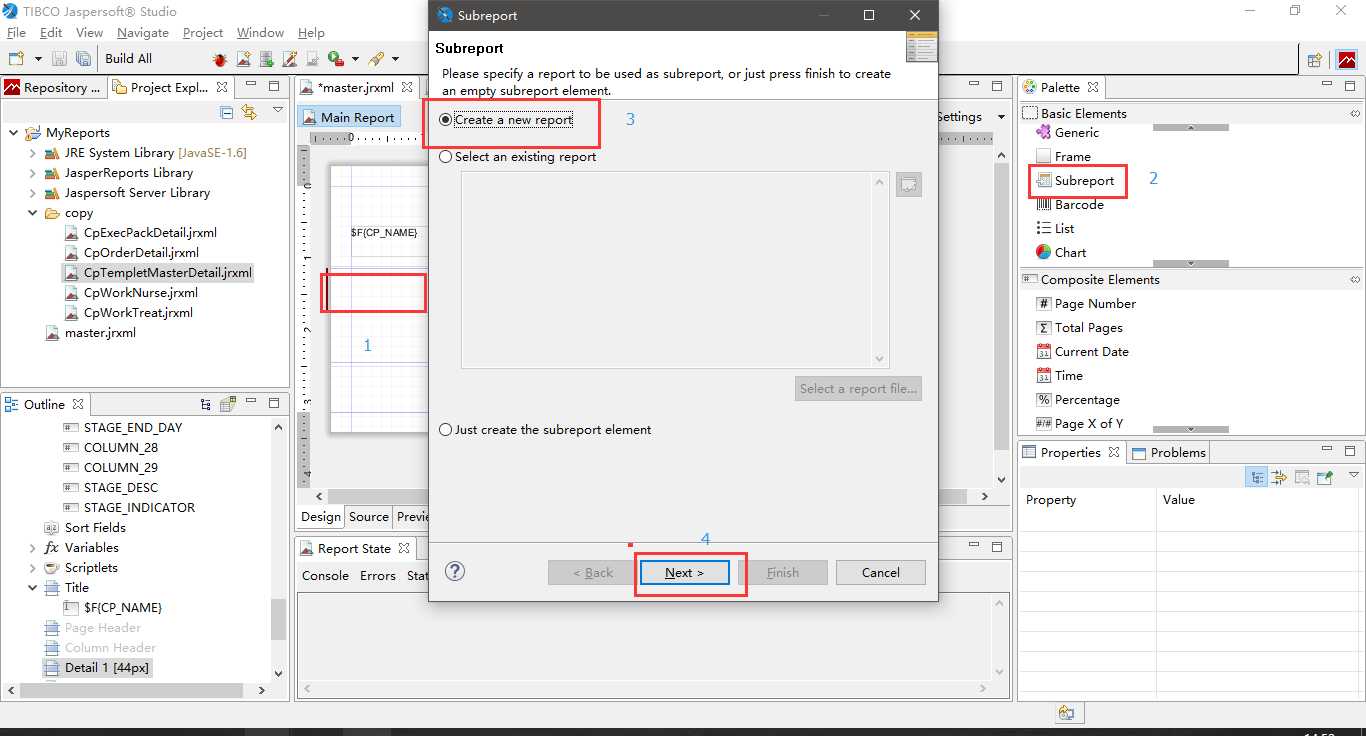Expand Variables in Outline
This screenshot has width=1366, height=736.
pyautogui.click(x=33, y=548)
